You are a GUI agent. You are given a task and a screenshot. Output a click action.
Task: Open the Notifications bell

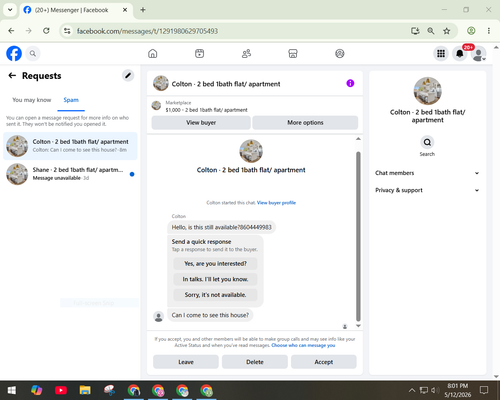click(460, 53)
